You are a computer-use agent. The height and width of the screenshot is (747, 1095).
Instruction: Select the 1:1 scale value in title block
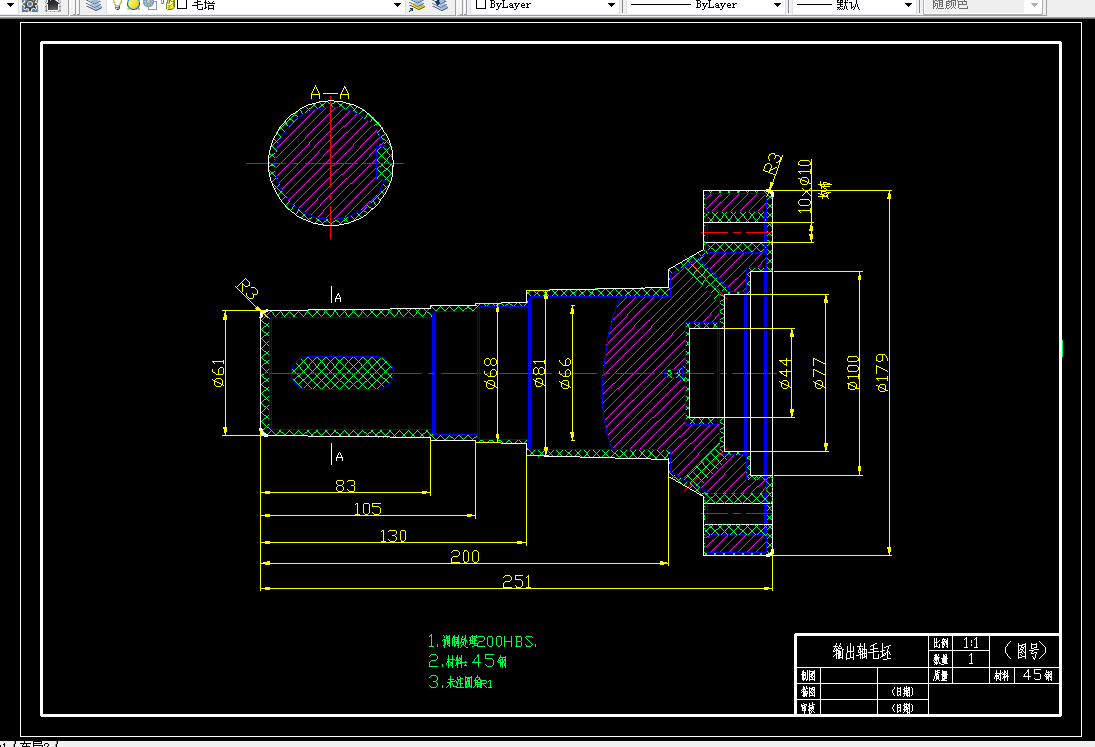(x=971, y=643)
